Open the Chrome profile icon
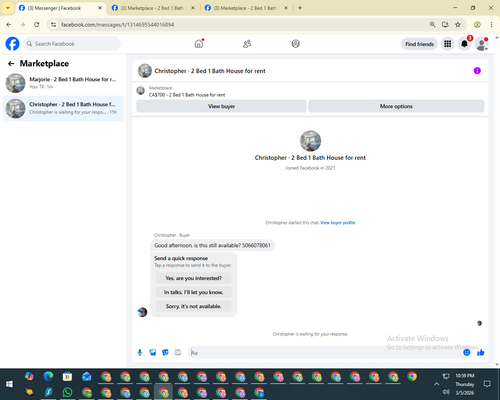The image size is (500, 400). click(x=477, y=24)
